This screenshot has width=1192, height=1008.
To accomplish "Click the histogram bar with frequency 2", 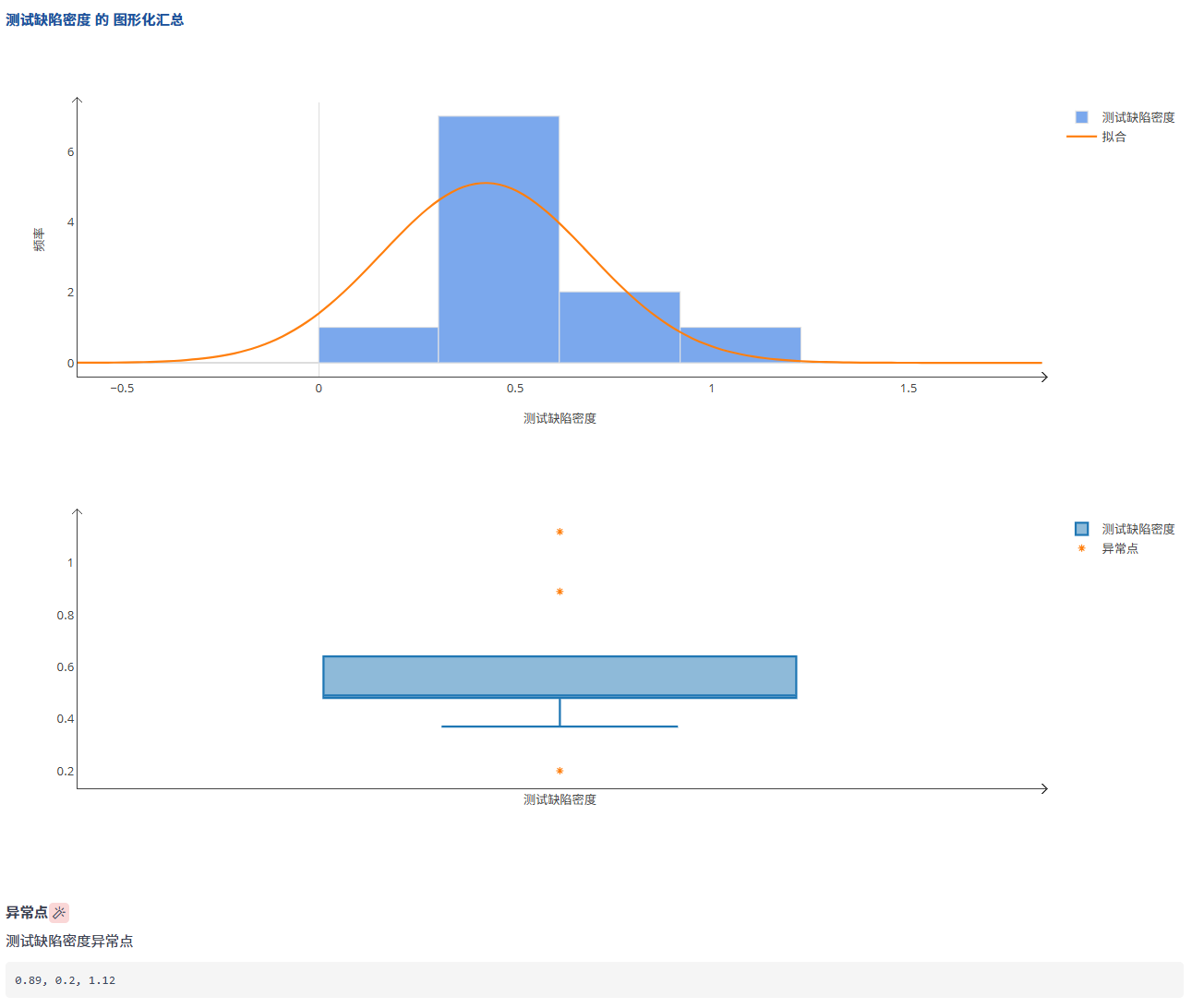I will pos(620,328).
